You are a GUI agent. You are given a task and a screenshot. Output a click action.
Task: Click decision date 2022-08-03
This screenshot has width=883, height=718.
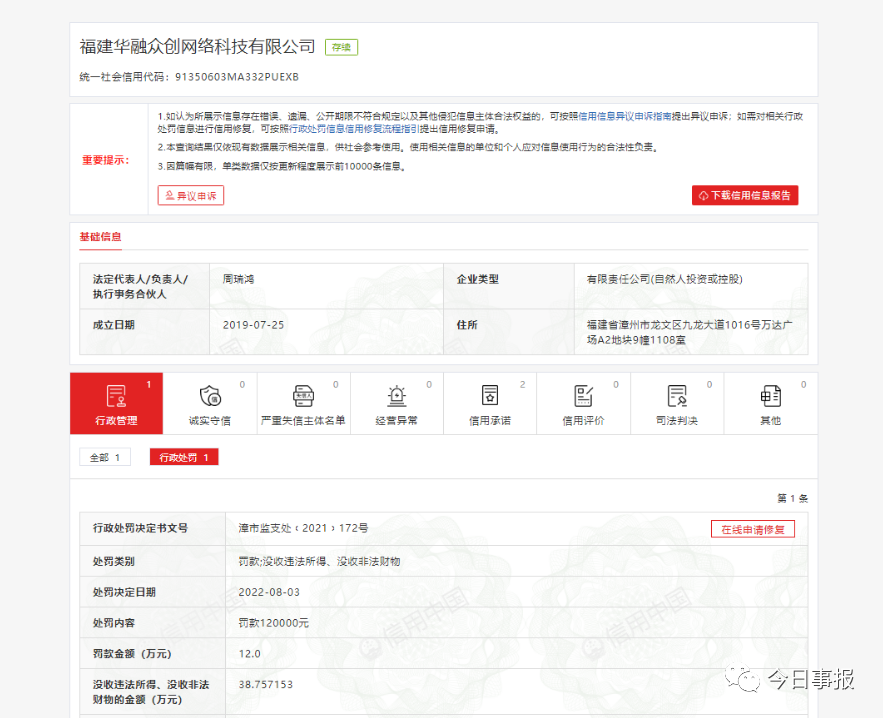tap(269, 592)
